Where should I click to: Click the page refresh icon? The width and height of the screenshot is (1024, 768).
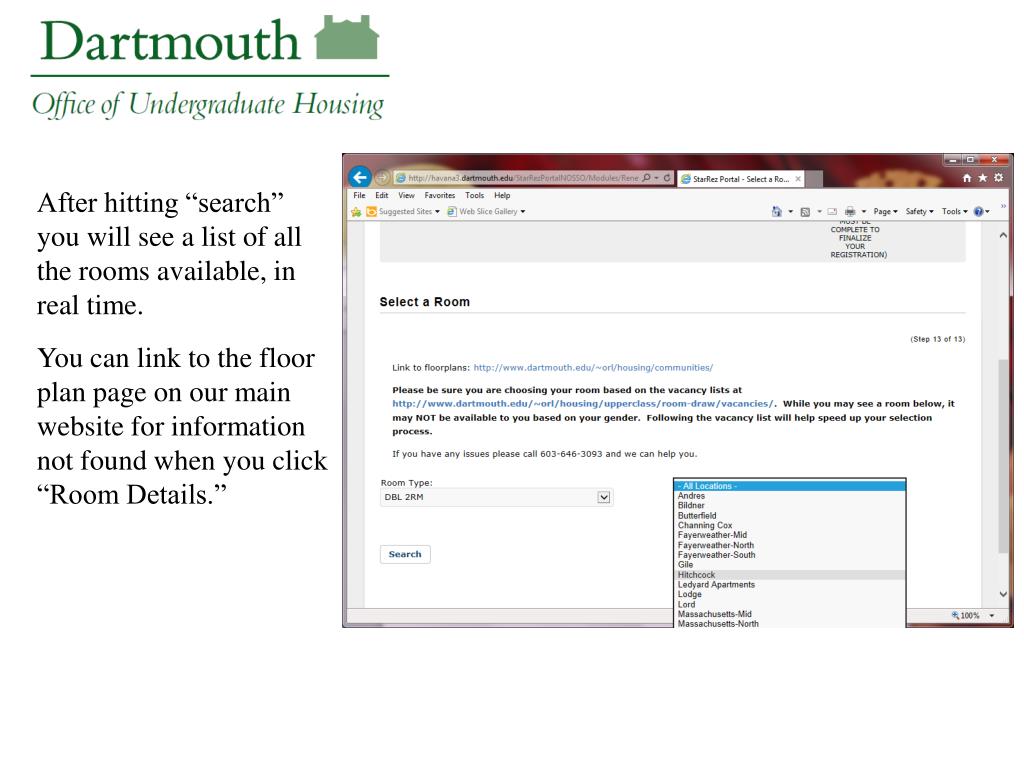click(x=667, y=178)
